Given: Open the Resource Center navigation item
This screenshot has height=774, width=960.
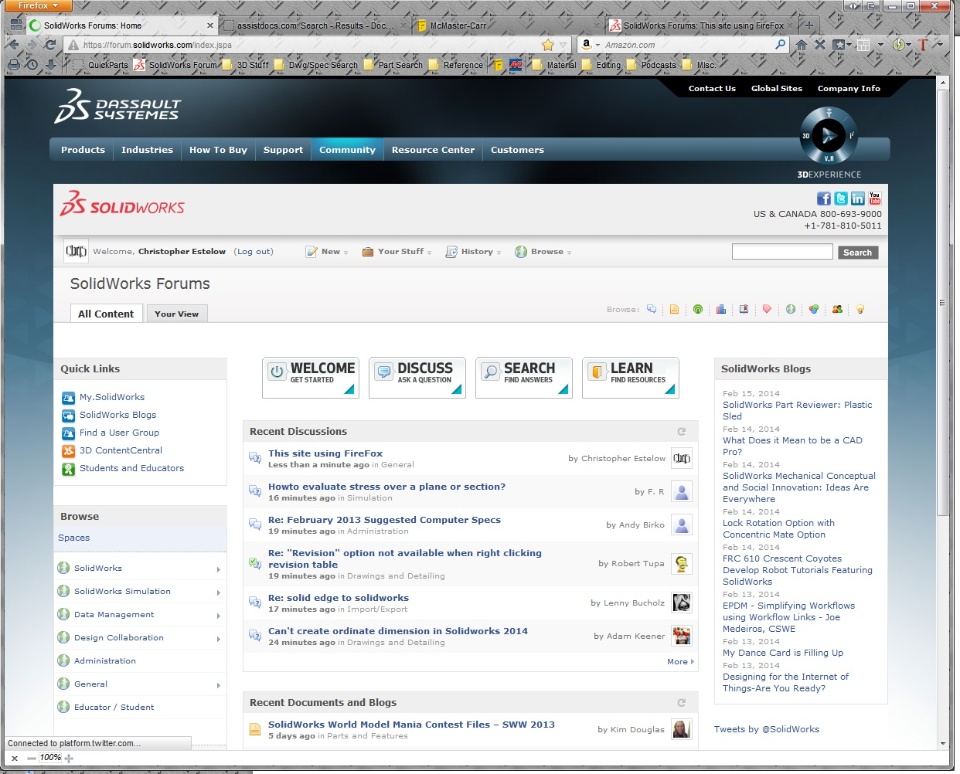Looking at the screenshot, I should tap(433, 149).
